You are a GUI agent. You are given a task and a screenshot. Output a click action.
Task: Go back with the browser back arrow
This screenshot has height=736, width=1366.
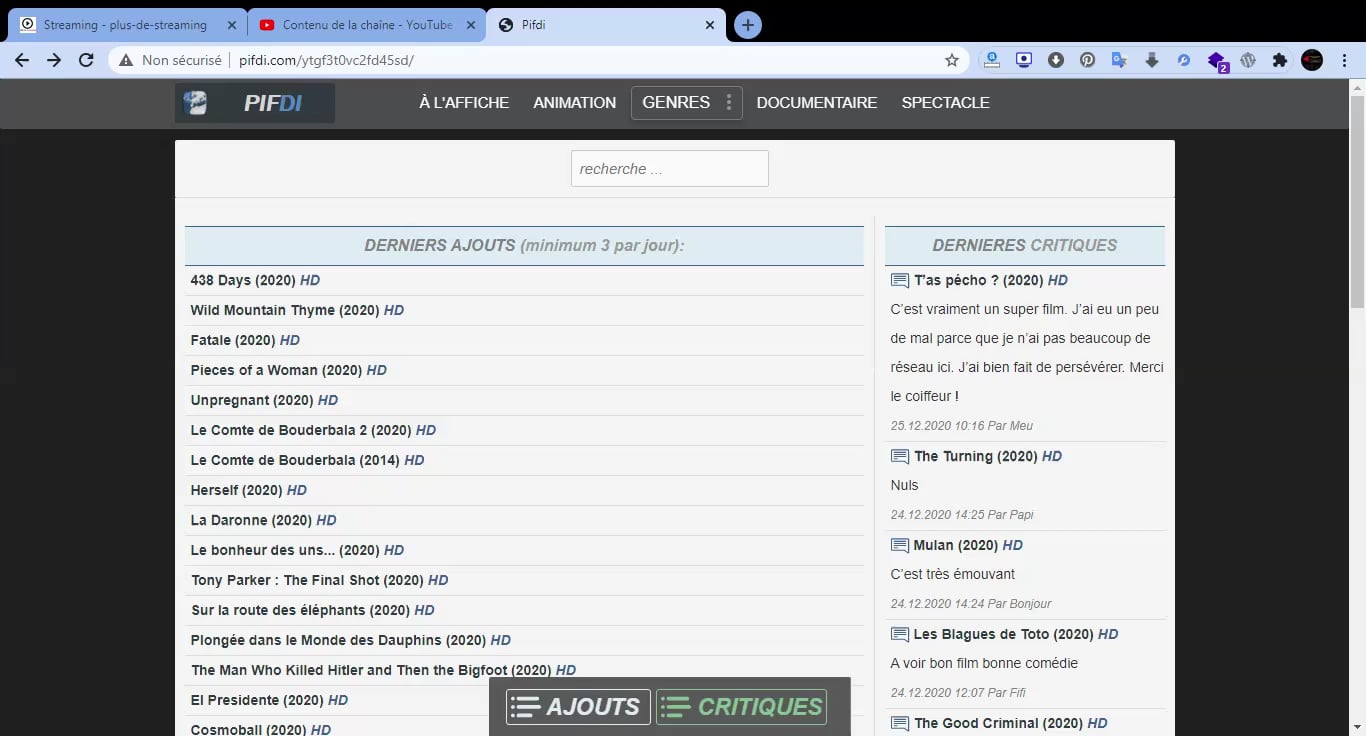(x=22, y=60)
